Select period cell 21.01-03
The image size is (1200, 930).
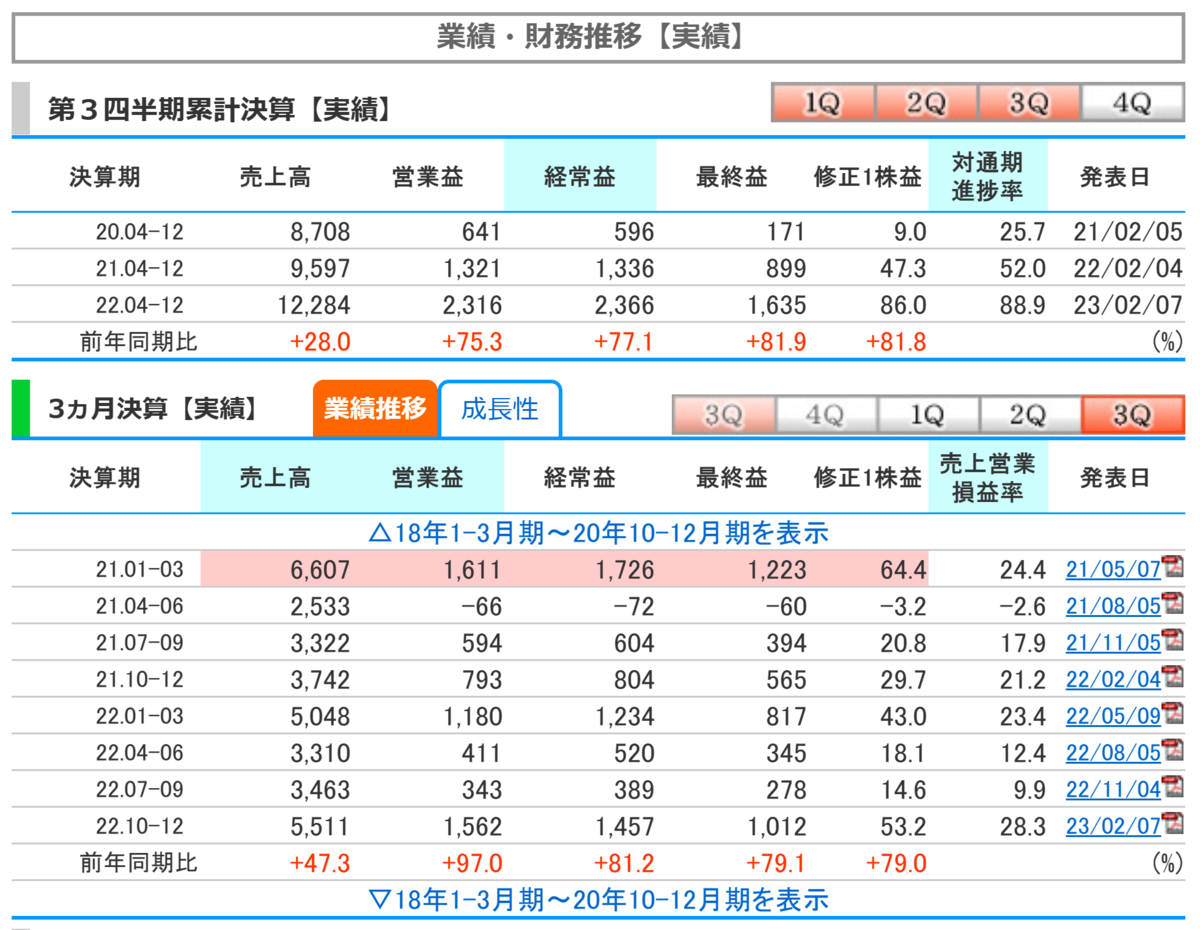click(140, 569)
